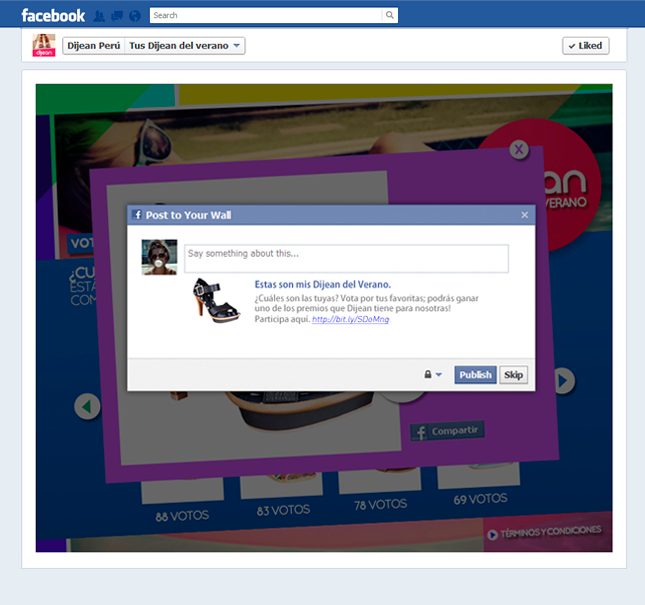645x605 pixels.
Task: Toggle the Liked button
Action: pos(585,46)
